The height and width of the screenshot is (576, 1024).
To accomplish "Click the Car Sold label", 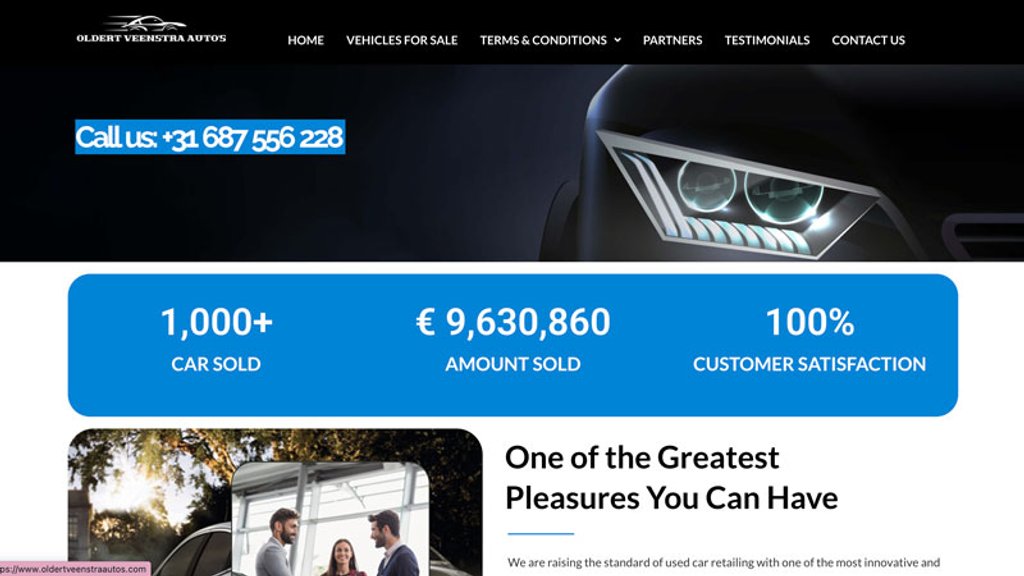I will click(216, 364).
